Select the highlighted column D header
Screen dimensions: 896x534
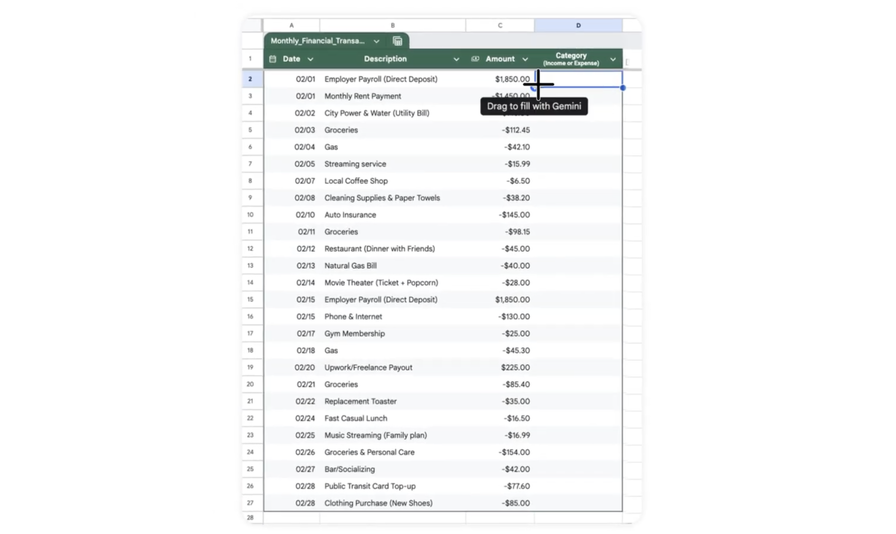point(578,25)
